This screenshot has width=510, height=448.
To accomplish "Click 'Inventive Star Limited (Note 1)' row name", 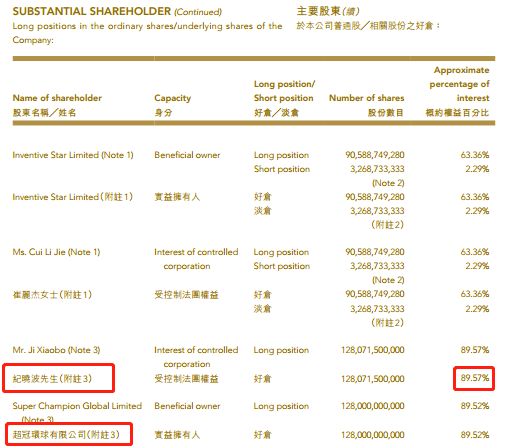I will (x=73, y=155).
